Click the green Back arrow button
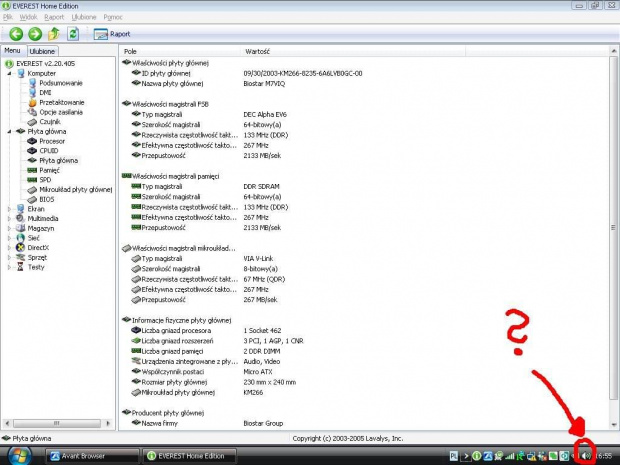Viewport: 620px width, 465px height. click(x=16, y=34)
